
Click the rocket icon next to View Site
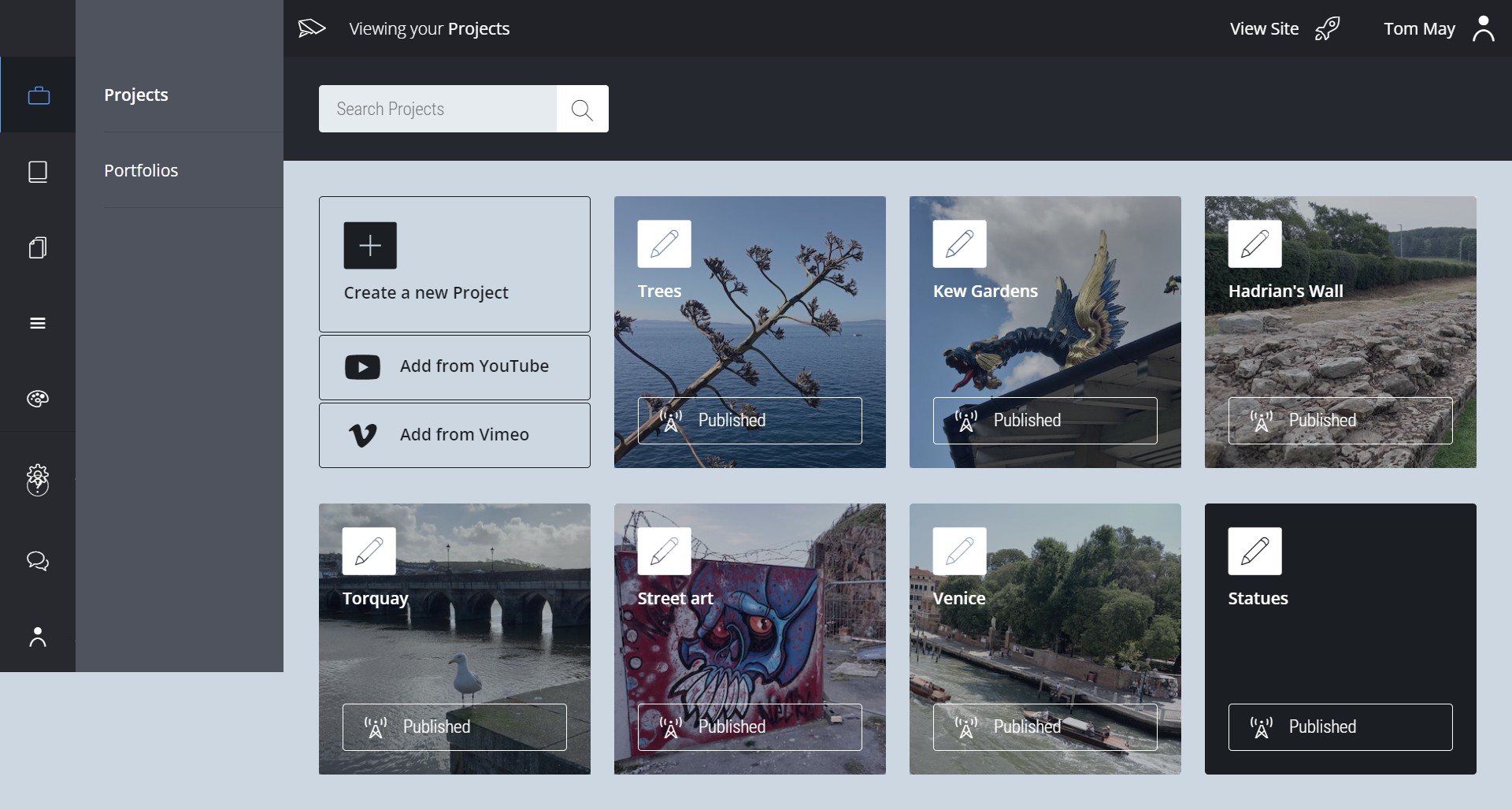(1328, 28)
